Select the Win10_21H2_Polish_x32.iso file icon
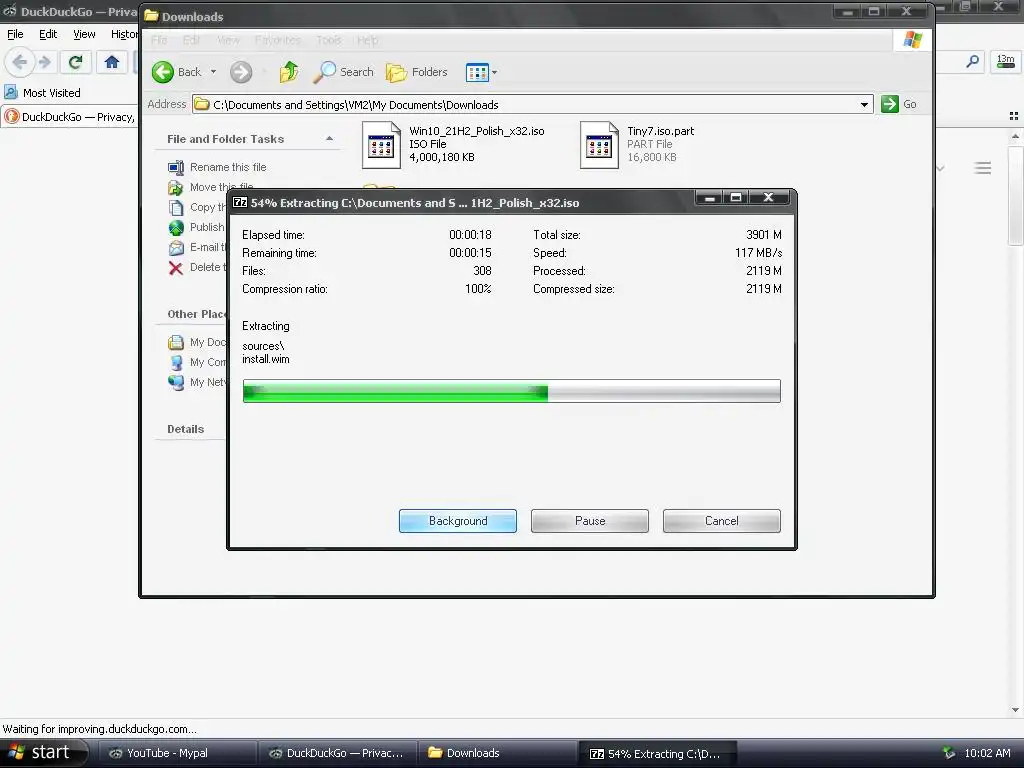The image size is (1024, 768). [381, 145]
